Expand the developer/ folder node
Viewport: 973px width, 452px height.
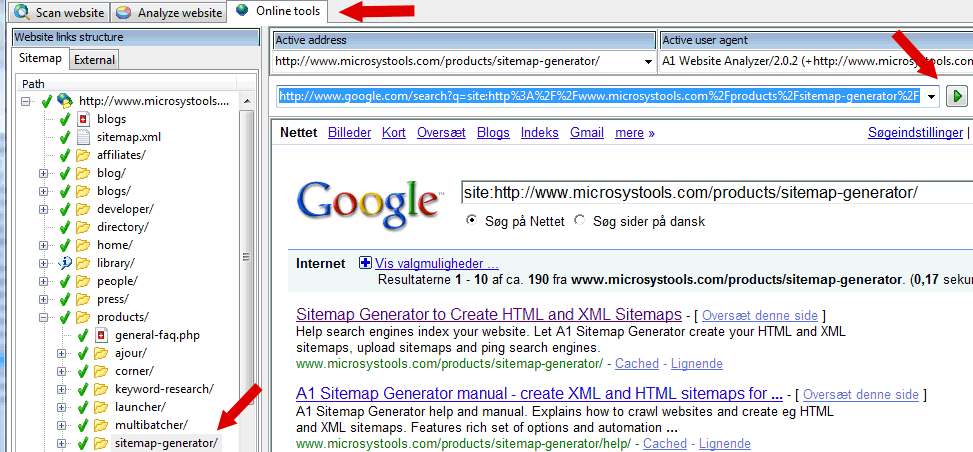coord(43,209)
